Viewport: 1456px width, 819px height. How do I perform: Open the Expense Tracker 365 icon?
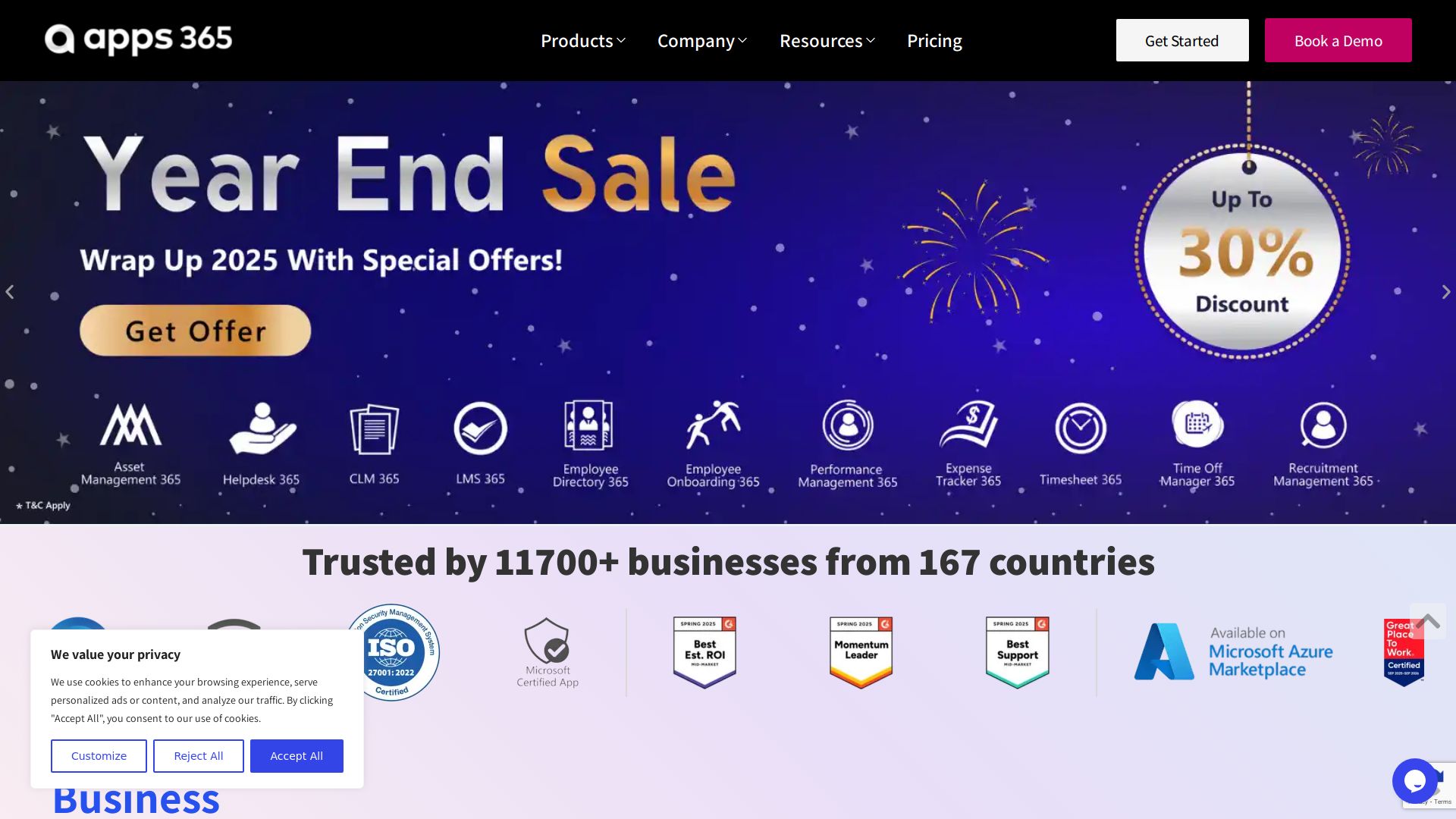[x=968, y=425]
